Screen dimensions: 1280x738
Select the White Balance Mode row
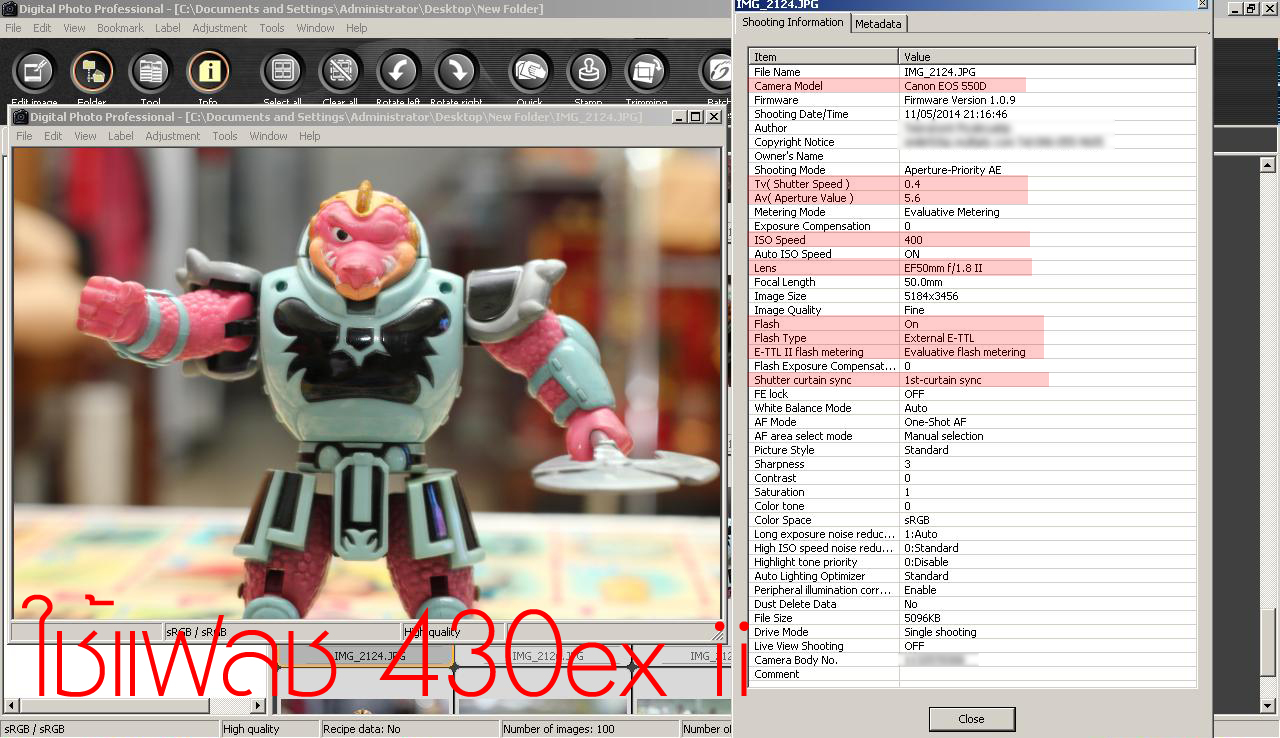click(972, 408)
